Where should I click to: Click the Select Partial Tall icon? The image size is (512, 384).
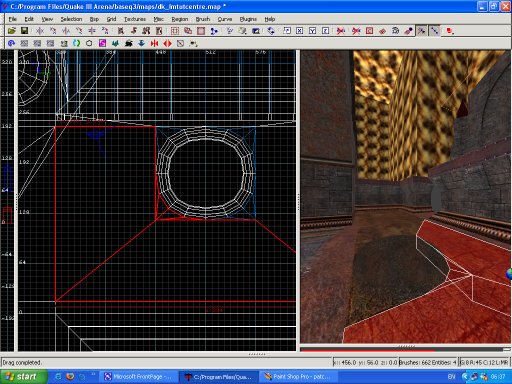pyautogui.click(x=146, y=31)
